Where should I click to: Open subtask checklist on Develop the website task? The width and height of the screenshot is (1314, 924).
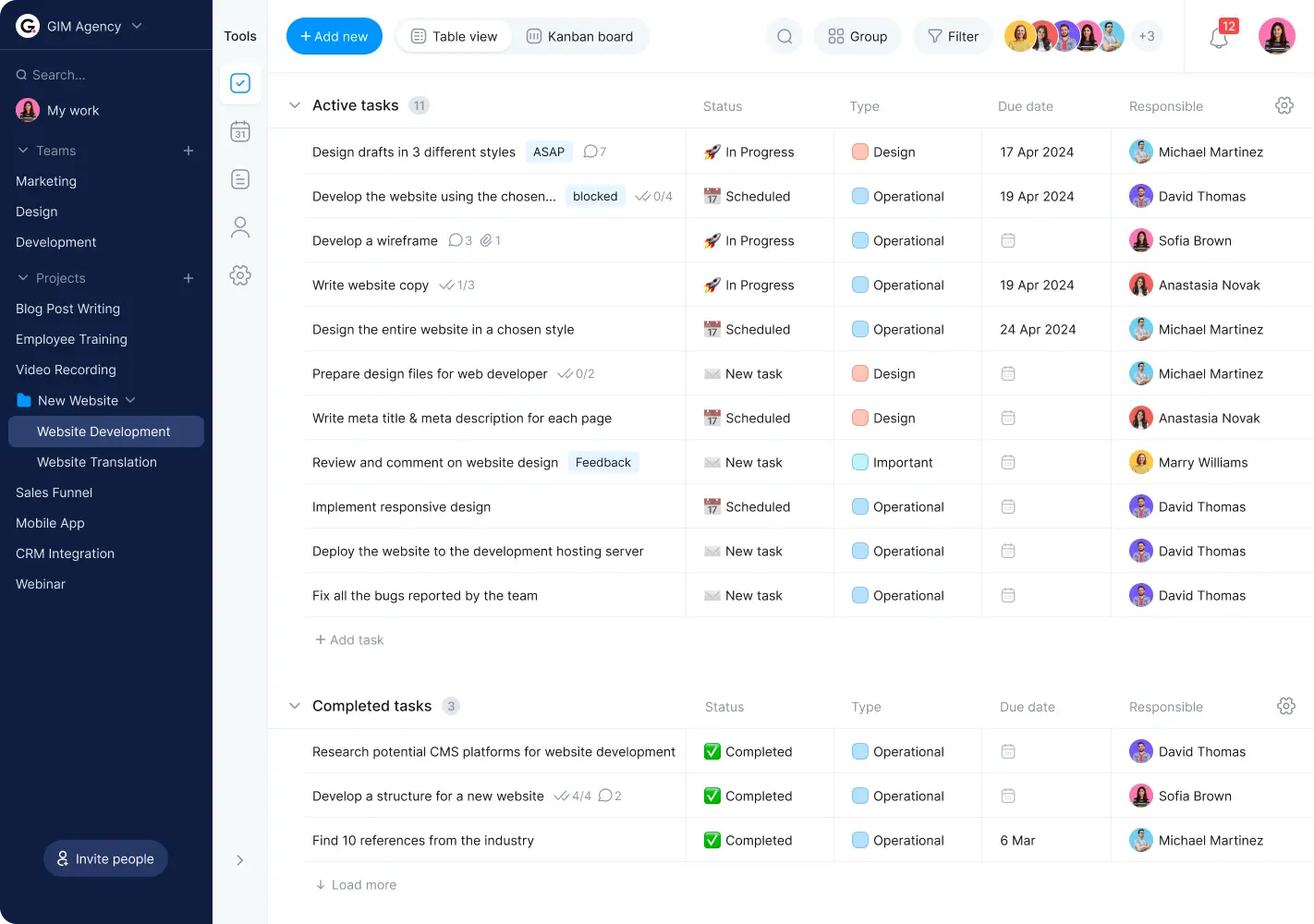pos(654,196)
